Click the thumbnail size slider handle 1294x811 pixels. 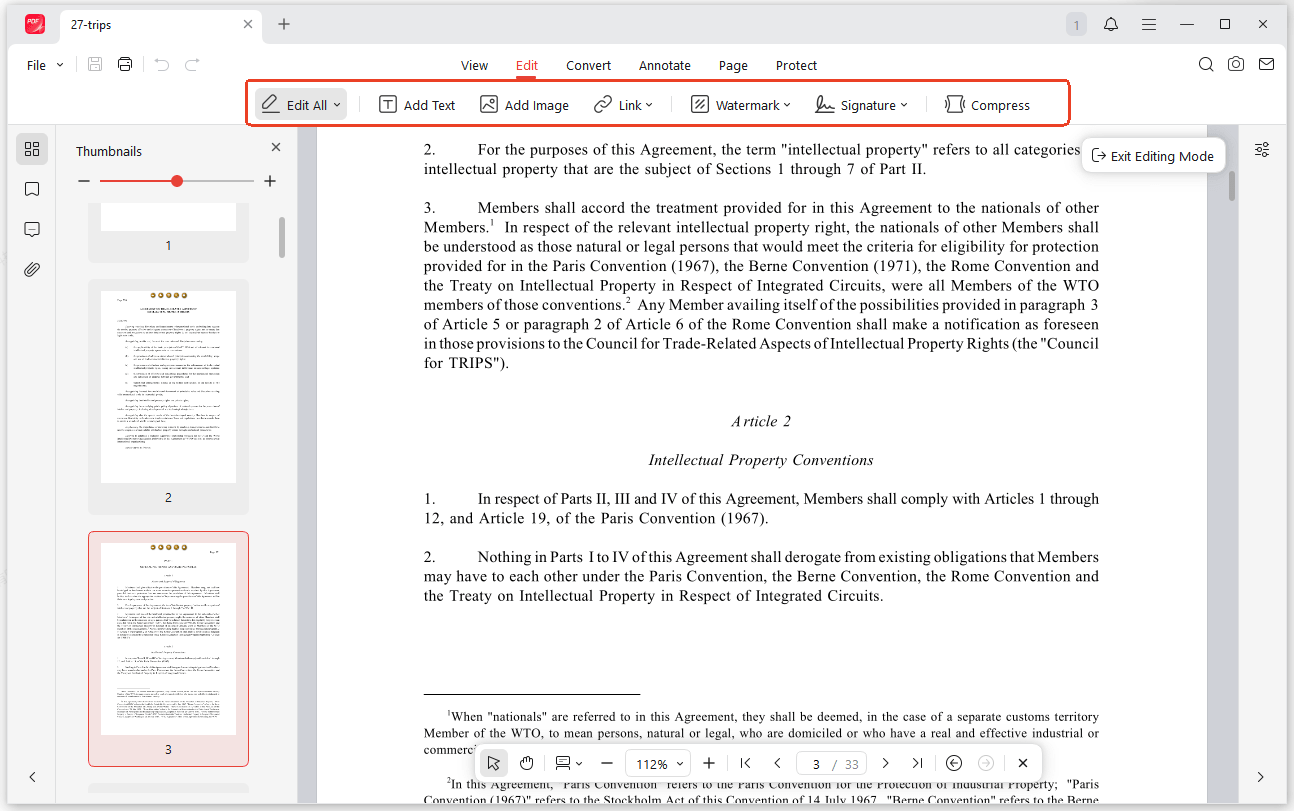tap(177, 181)
